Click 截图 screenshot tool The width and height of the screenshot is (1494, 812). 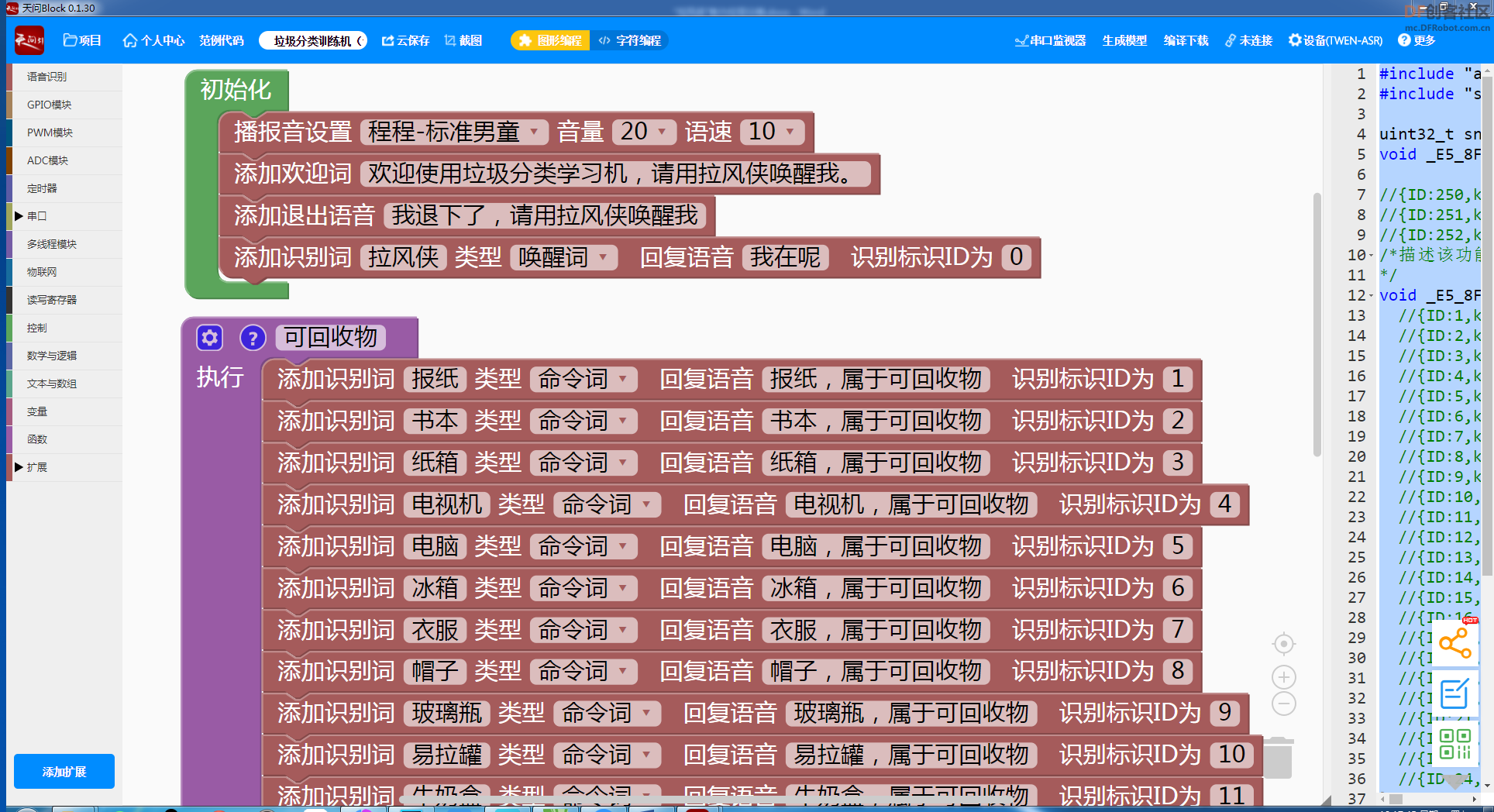463,40
